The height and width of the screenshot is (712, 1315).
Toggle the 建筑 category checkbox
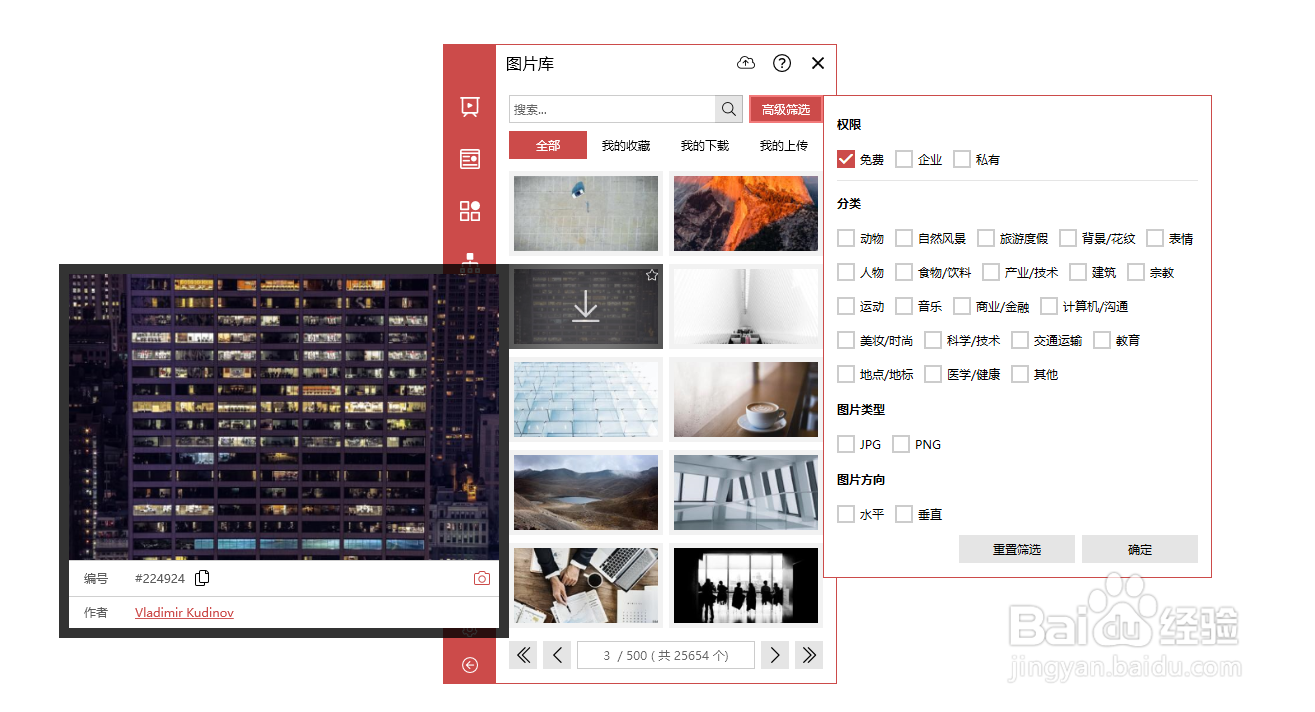tap(1078, 272)
